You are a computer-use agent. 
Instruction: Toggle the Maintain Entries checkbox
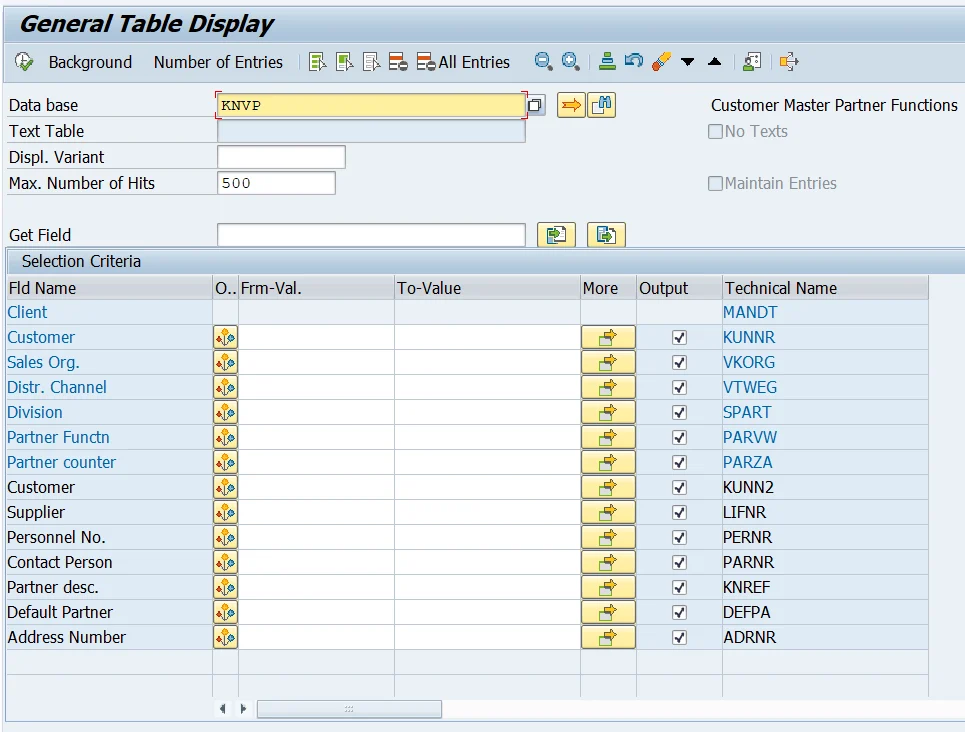tap(715, 183)
